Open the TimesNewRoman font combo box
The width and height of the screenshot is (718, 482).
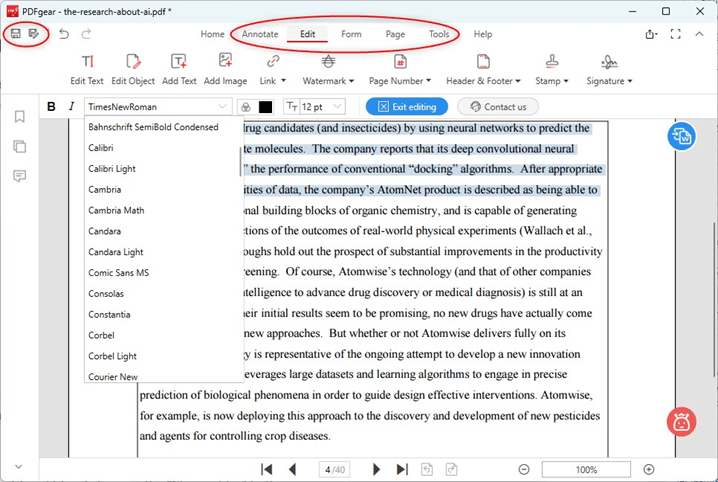coord(158,107)
